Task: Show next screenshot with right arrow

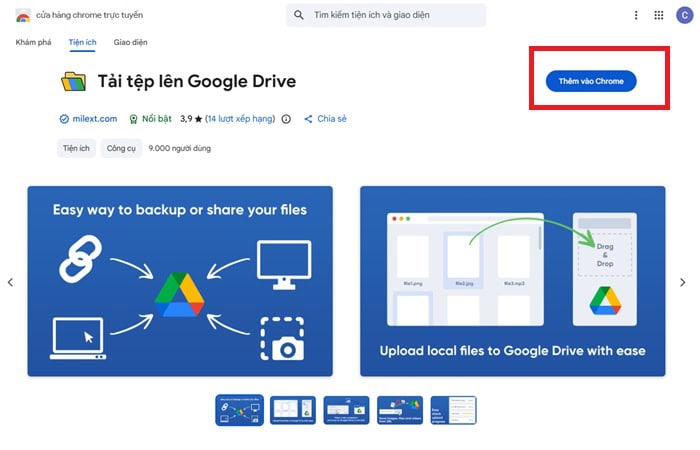Action: (683, 282)
